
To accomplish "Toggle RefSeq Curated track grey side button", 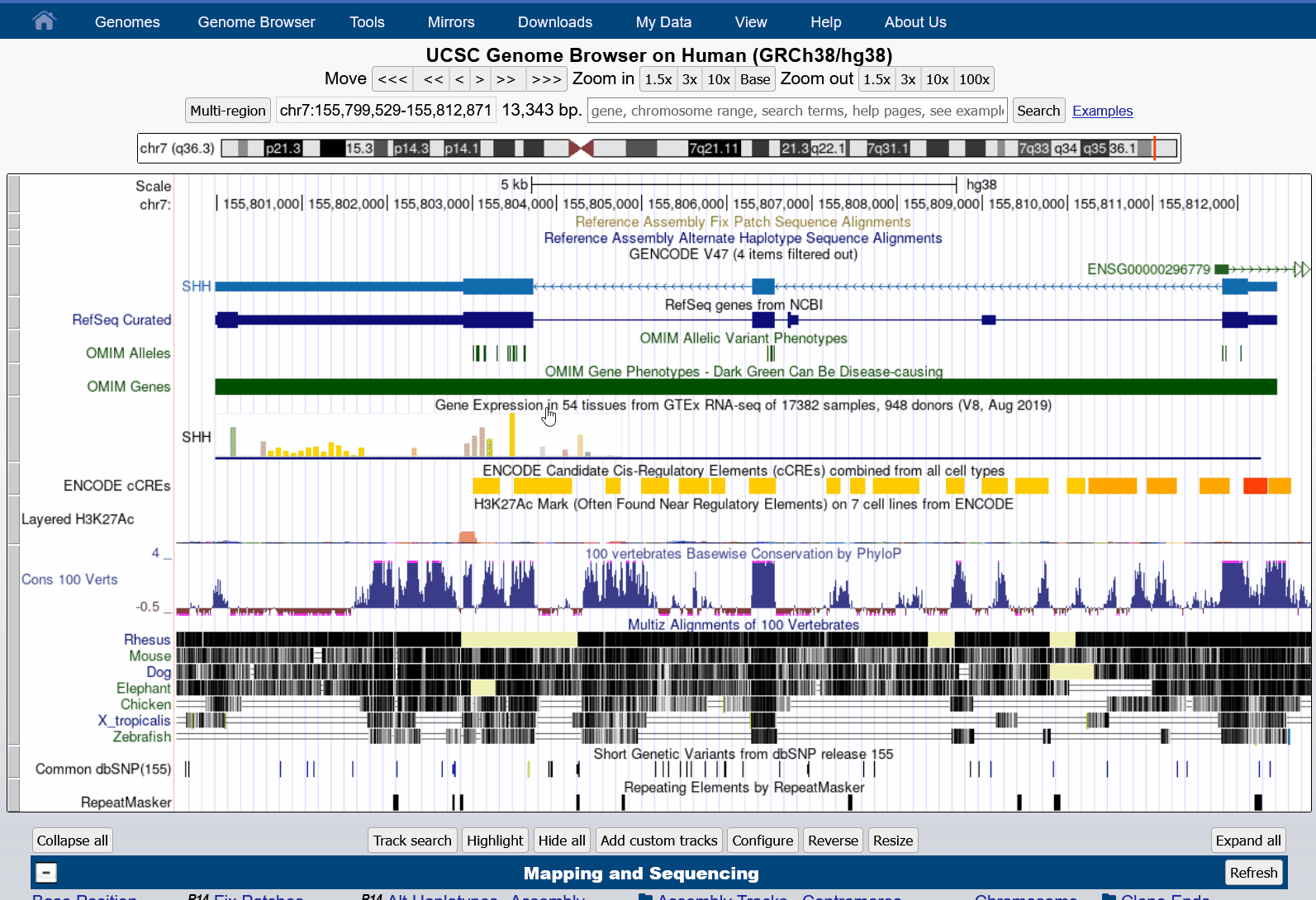I will click(x=13, y=312).
